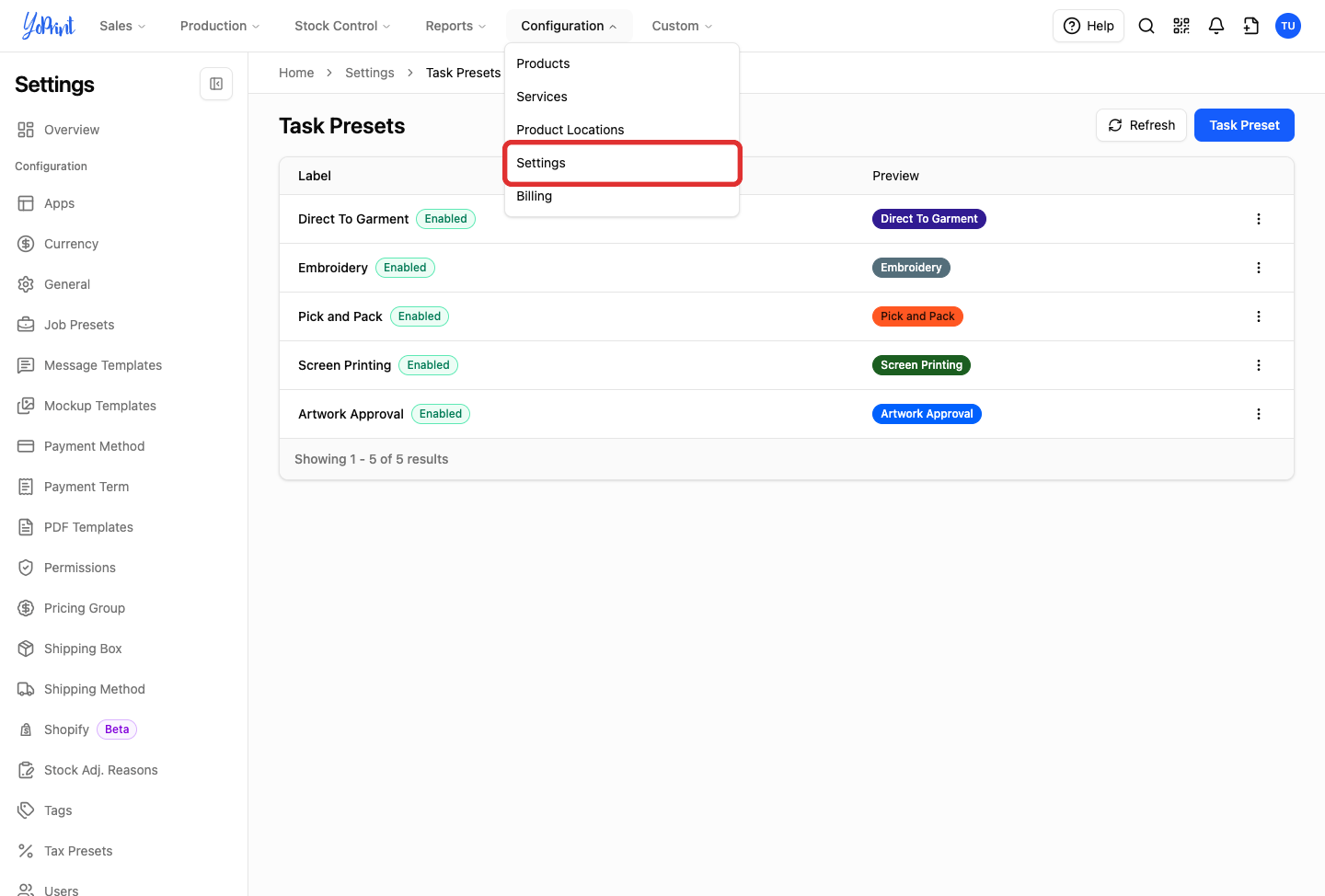
Task: Open the QR code scanner icon
Action: click(x=1181, y=26)
